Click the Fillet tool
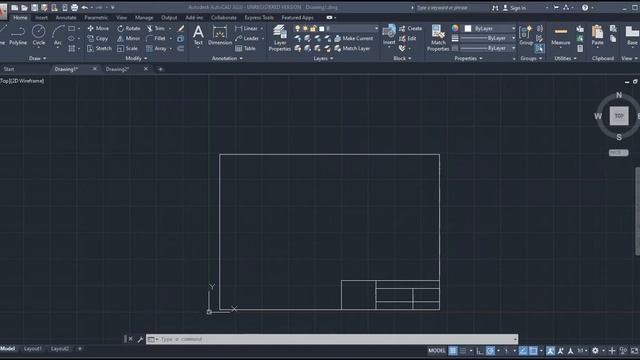Image resolution: width=640 pixels, height=360 pixels. tap(156, 38)
